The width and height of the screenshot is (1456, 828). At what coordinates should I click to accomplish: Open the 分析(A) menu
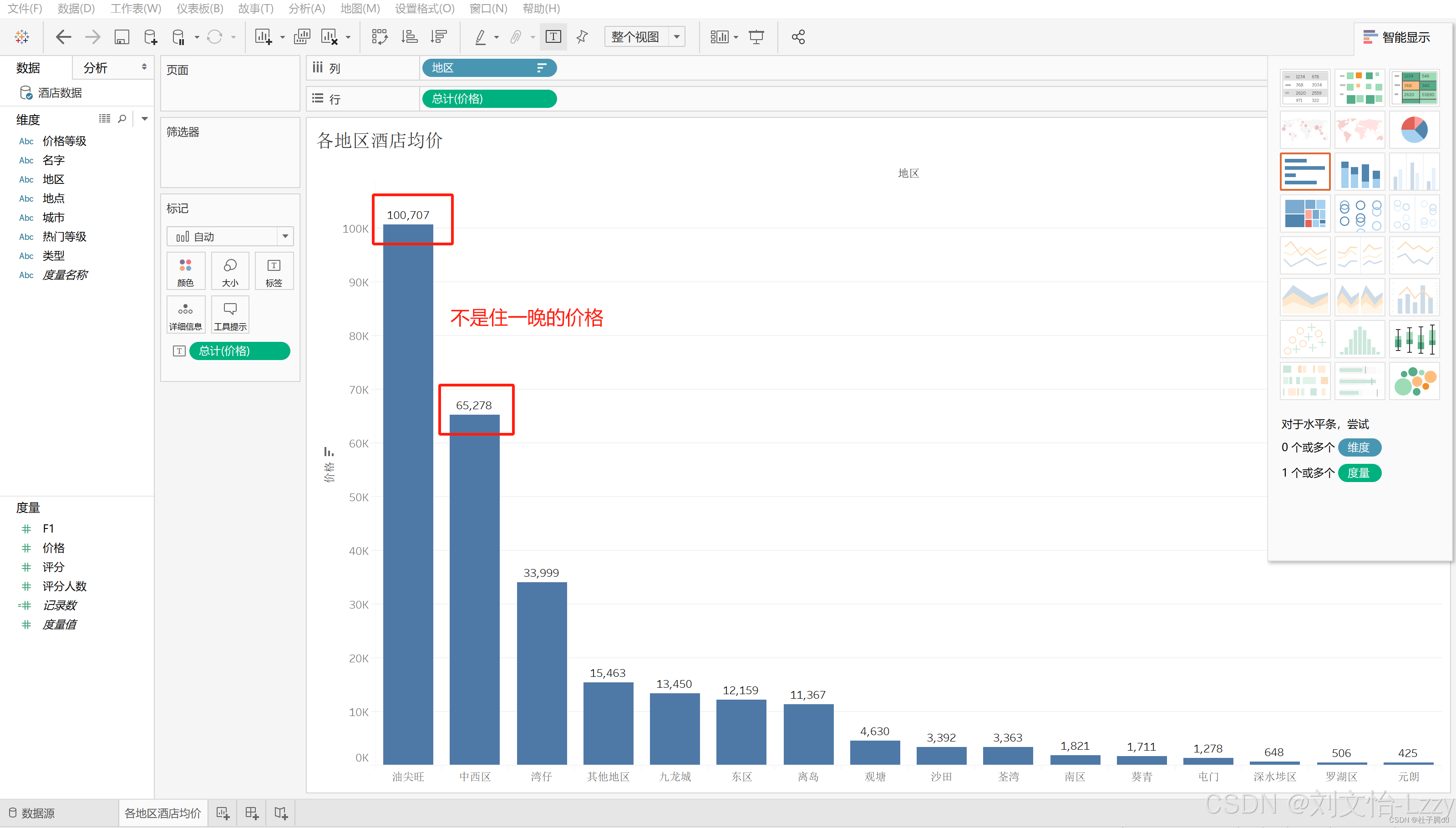point(306,9)
